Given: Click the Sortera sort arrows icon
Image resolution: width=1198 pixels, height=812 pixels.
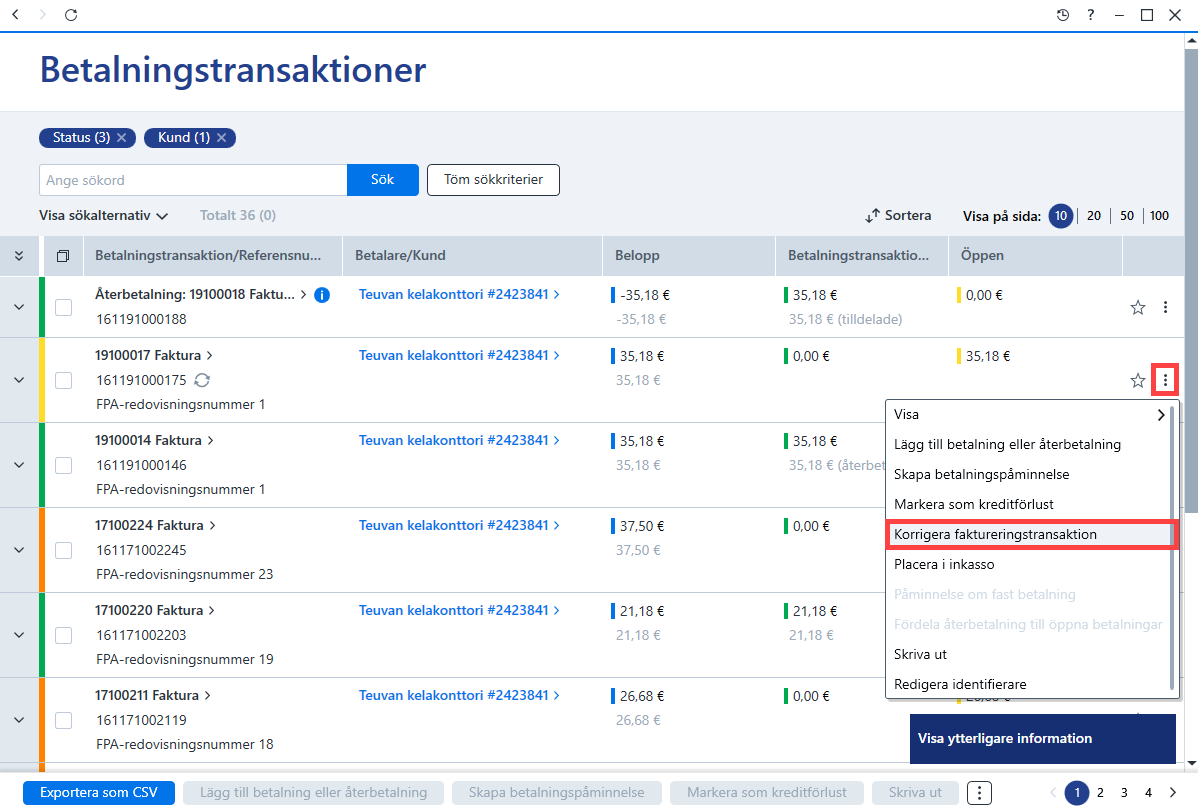Looking at the screenshot, I should (873, 216).
